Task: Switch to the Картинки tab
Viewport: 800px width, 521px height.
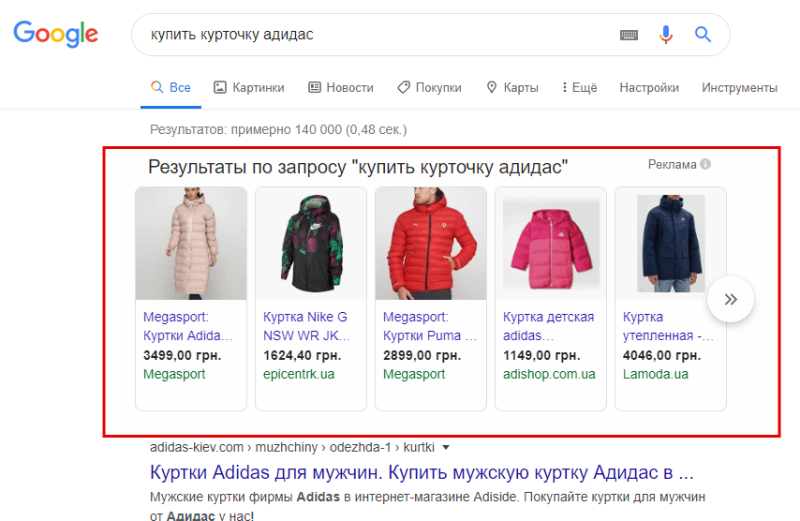Action: point(248,88)
